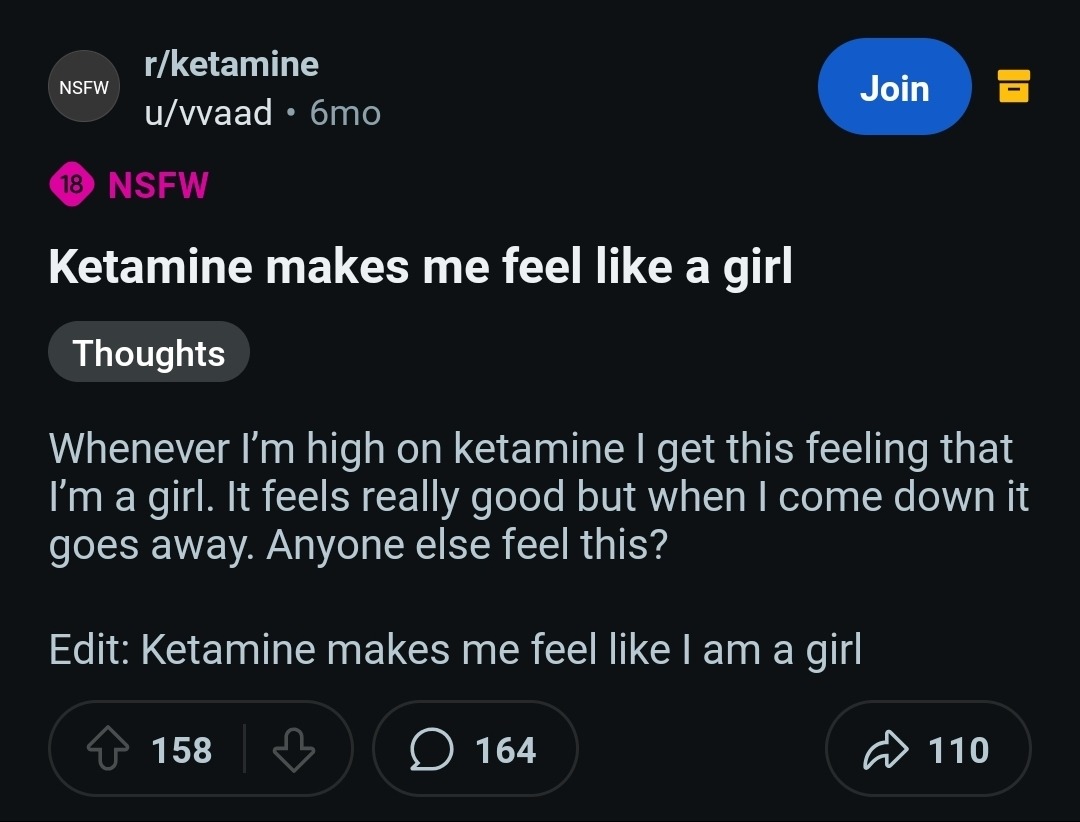
Task: Click the 6mo post timestamp
Action: tap(345, 113)
